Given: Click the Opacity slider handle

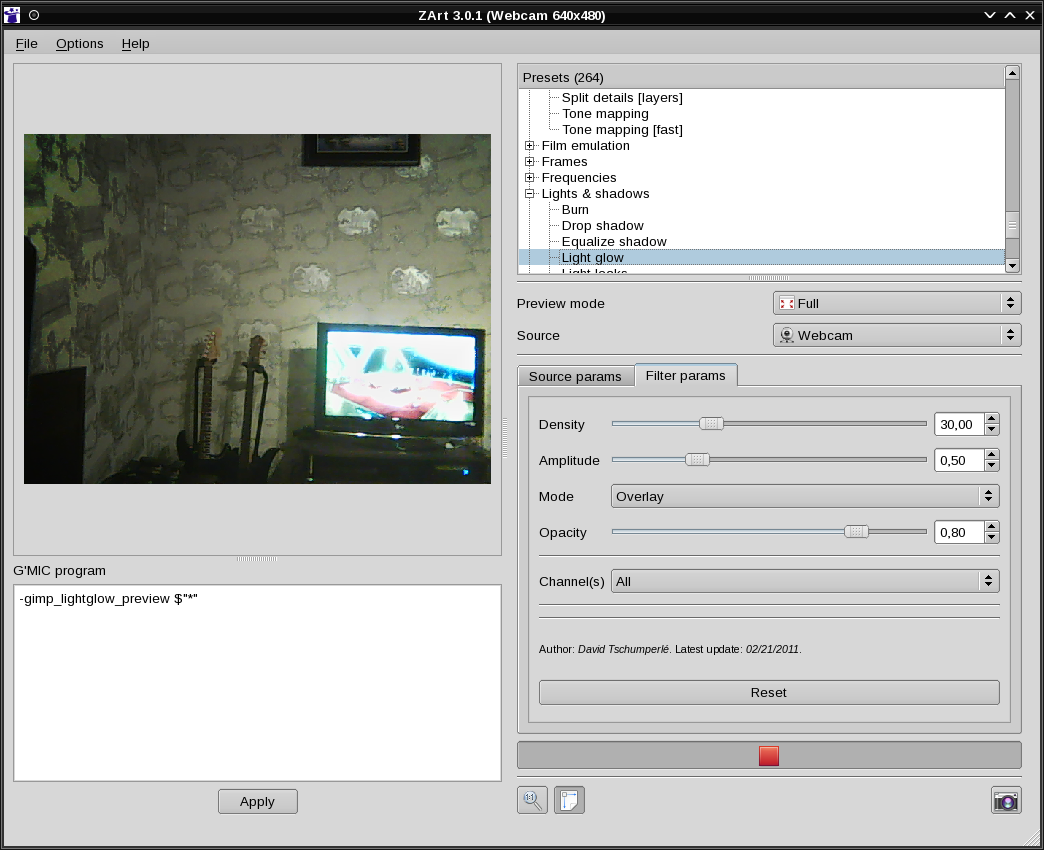Looking at the screenshot, I should 856,532.
